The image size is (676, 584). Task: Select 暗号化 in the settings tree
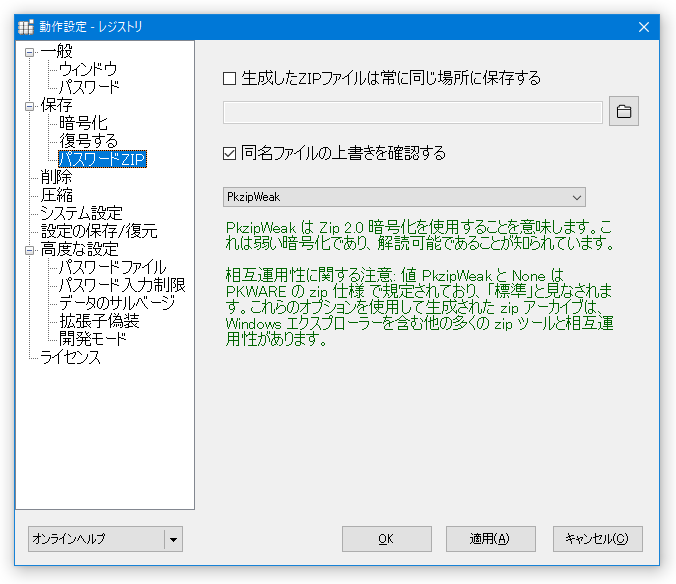click(x=83, y=123)
